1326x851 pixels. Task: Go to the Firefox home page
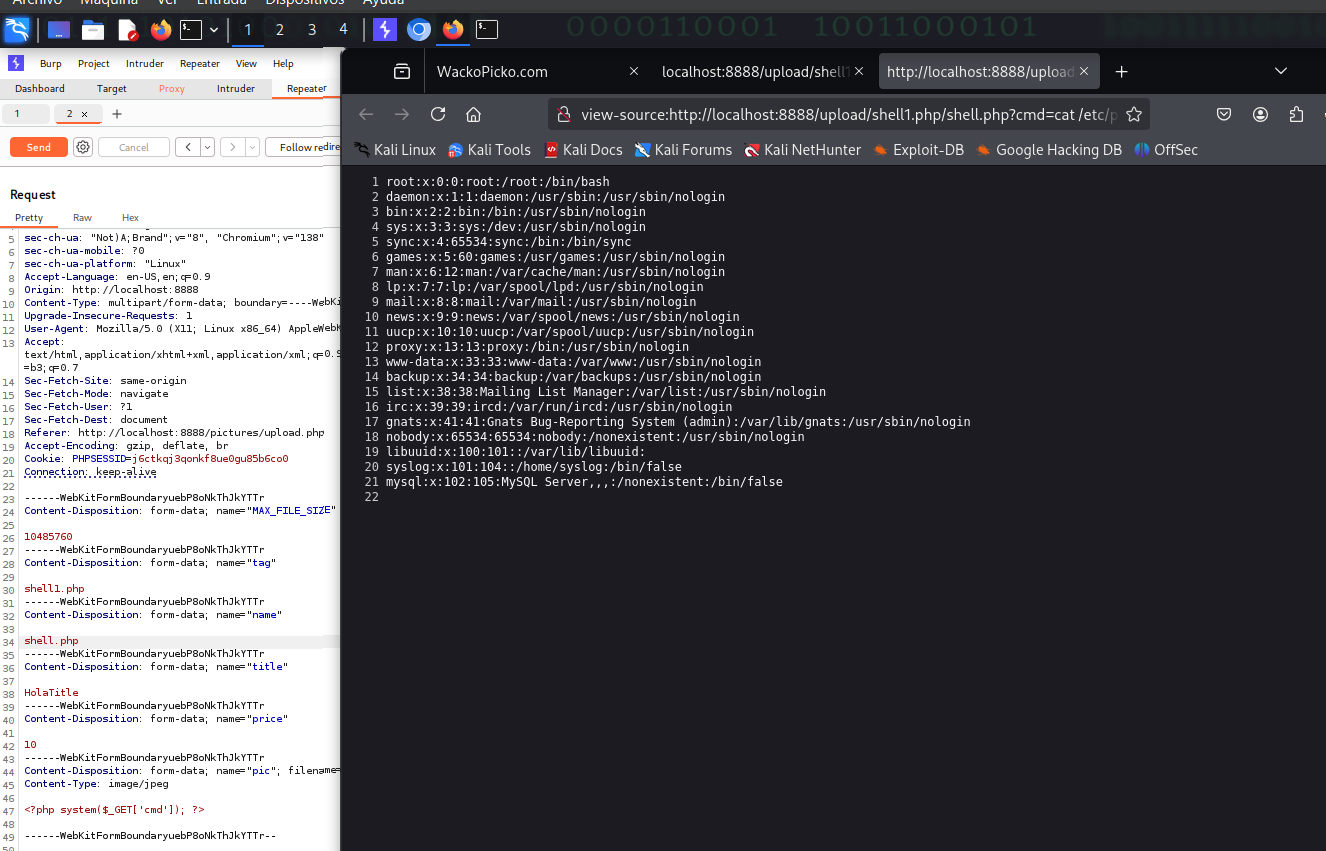(x=474, y=114)
